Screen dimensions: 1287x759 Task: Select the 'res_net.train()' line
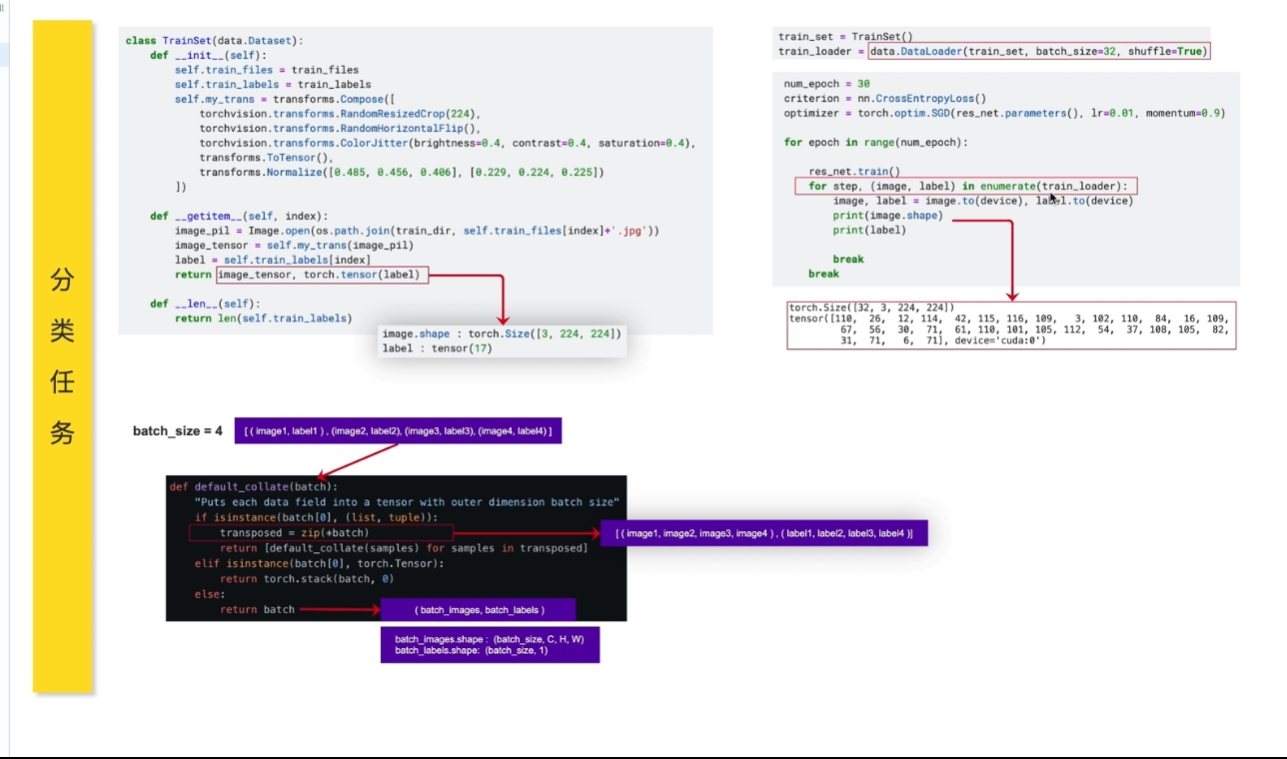click(x=855, y=172)
